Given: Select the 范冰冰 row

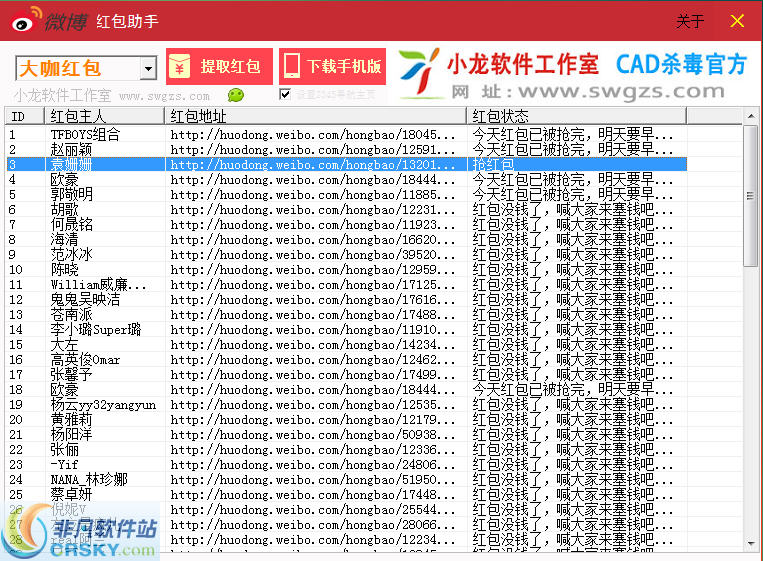Looking at the screenshot, I should click(346, 254).
